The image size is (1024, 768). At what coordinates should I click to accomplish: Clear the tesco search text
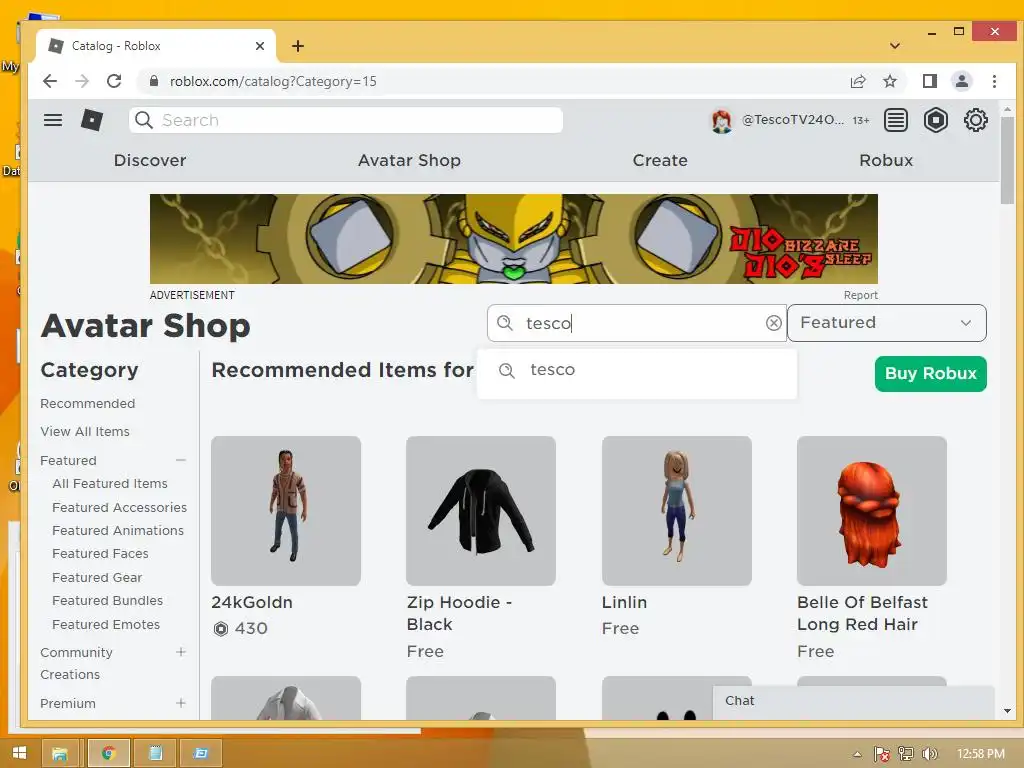click(773, 323)
